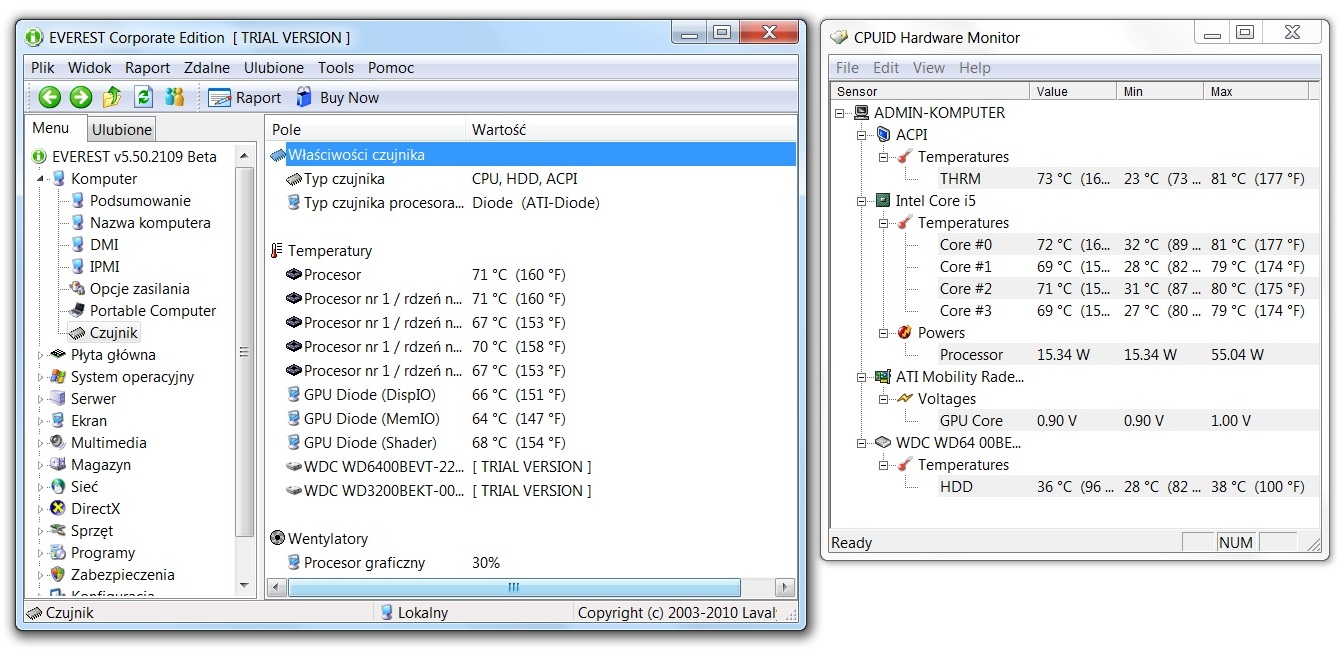1341x651 pixels.
Task: Select the Właściwości czujnika header row
Action: pyautogui.click(x=532, y=155)
